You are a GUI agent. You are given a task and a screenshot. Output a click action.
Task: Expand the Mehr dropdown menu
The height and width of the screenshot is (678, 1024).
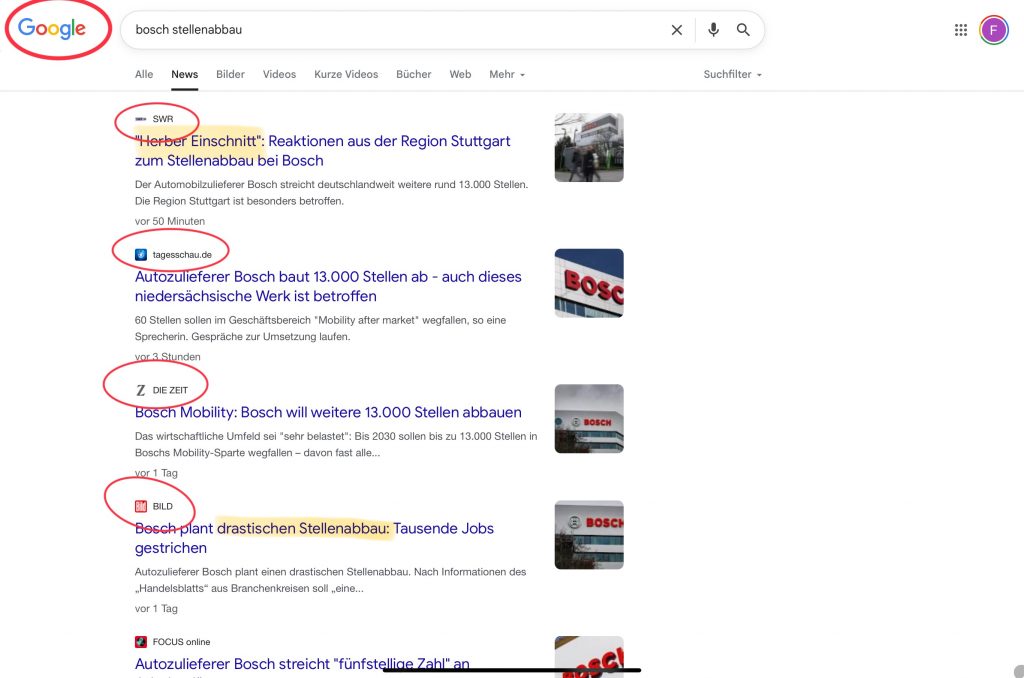coord(507,74)
